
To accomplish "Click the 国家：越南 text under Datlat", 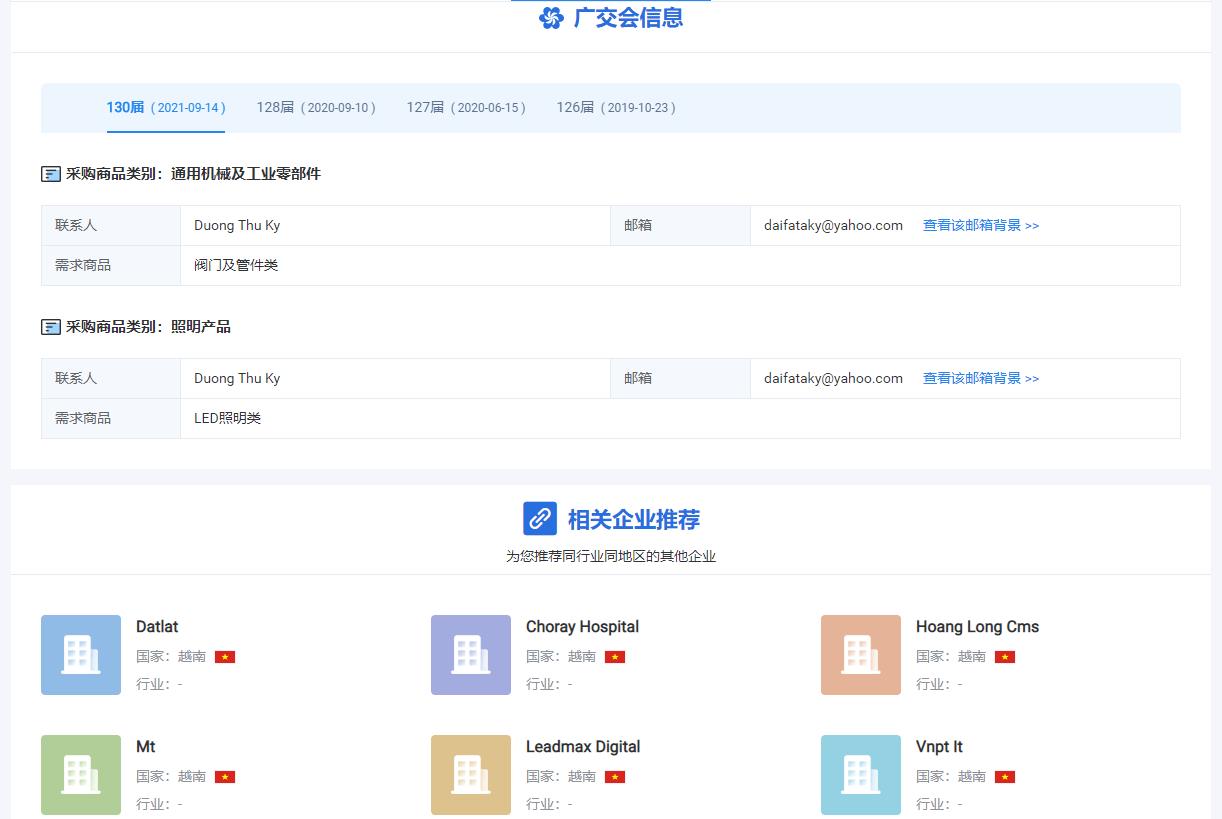I will (x=171, y=657).
